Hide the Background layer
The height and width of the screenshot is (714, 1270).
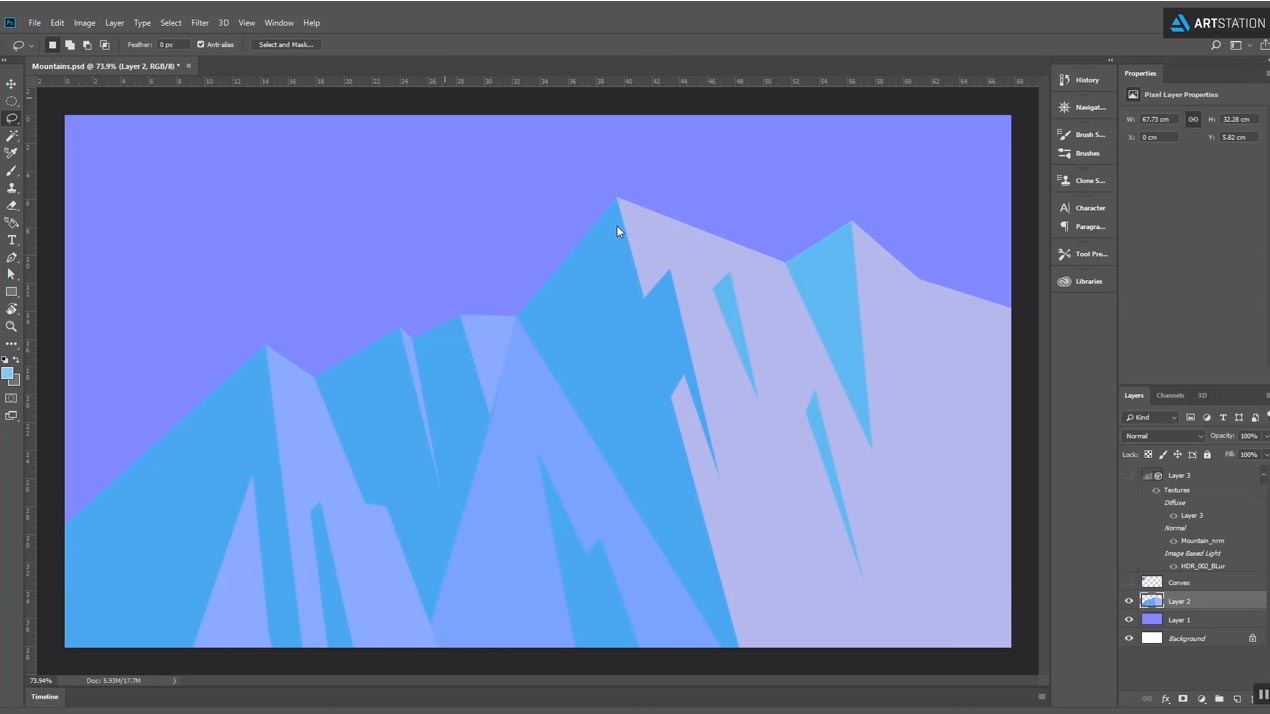click(x=1129, y=638)
